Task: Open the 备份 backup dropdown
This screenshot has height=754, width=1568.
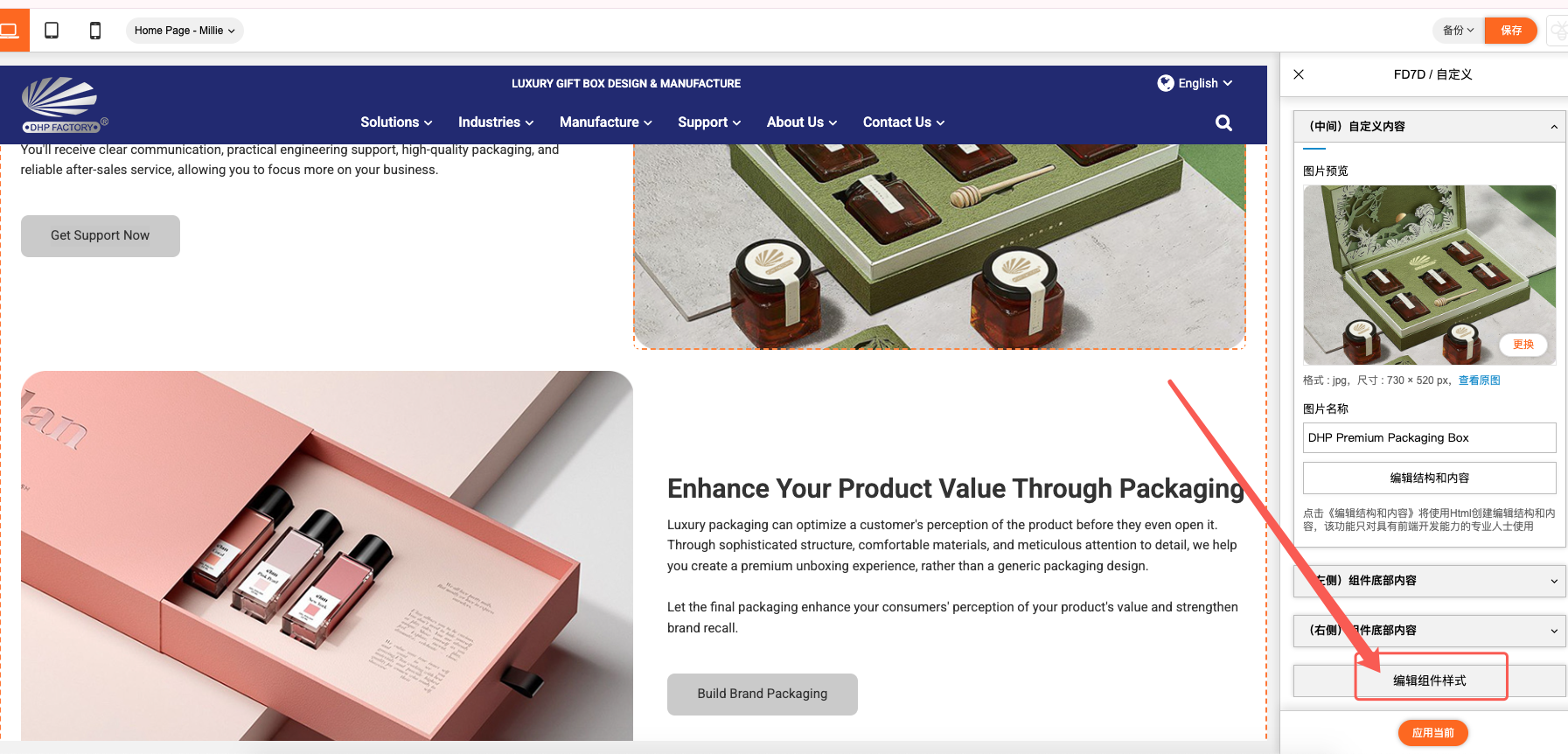Action: click(x=1458, y=31)
